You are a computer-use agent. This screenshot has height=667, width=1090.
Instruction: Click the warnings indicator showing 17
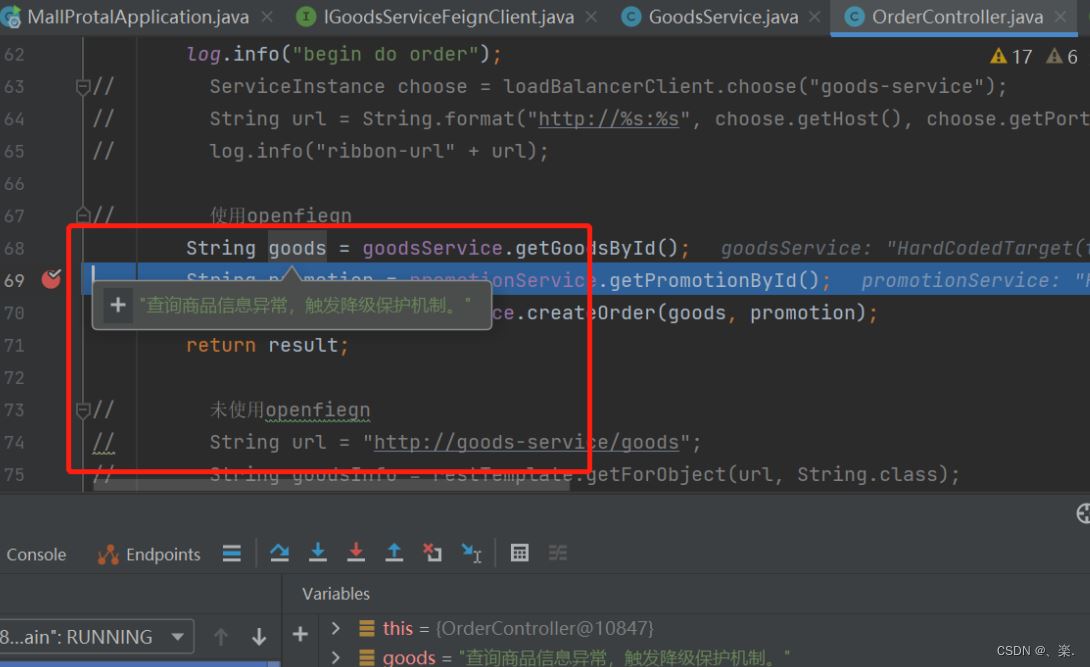pyautogui.click(x=1011, y=56)
